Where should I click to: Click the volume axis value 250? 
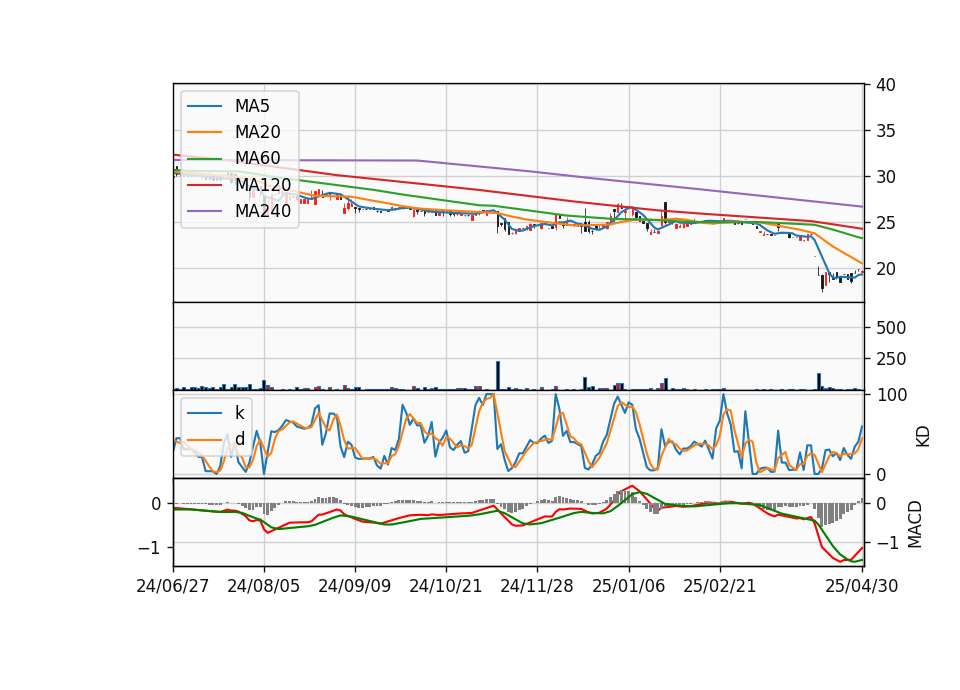(891, 359)
